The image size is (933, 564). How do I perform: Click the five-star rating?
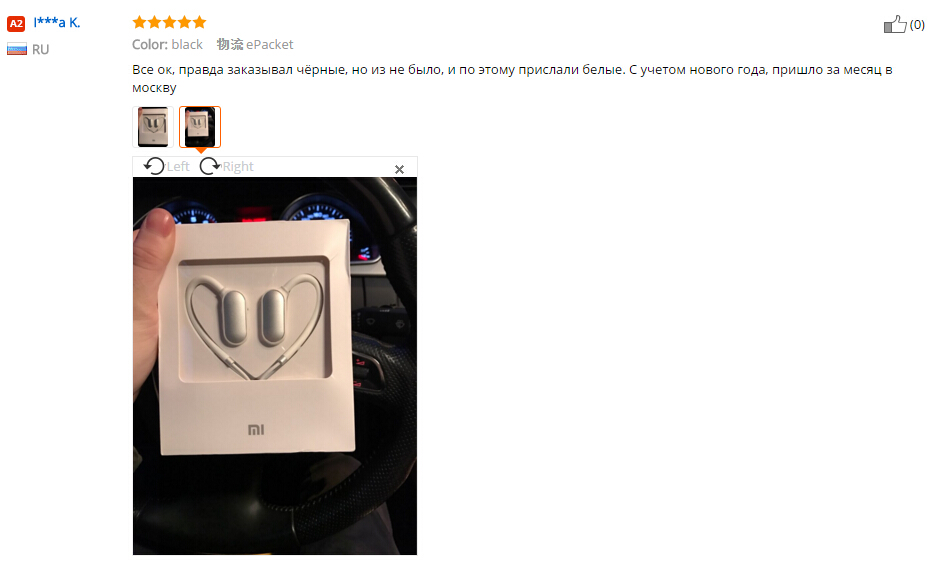(x=169, y=23)
